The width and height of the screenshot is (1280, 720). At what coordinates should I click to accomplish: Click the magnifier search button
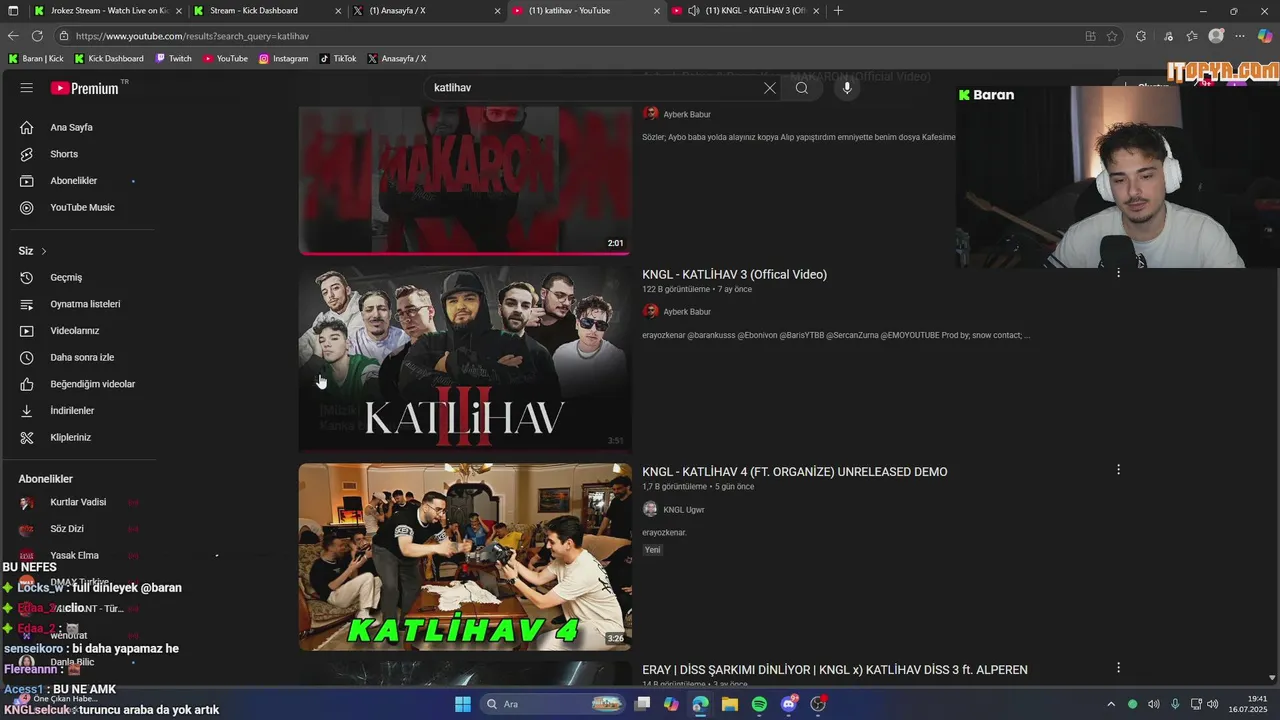802,88
